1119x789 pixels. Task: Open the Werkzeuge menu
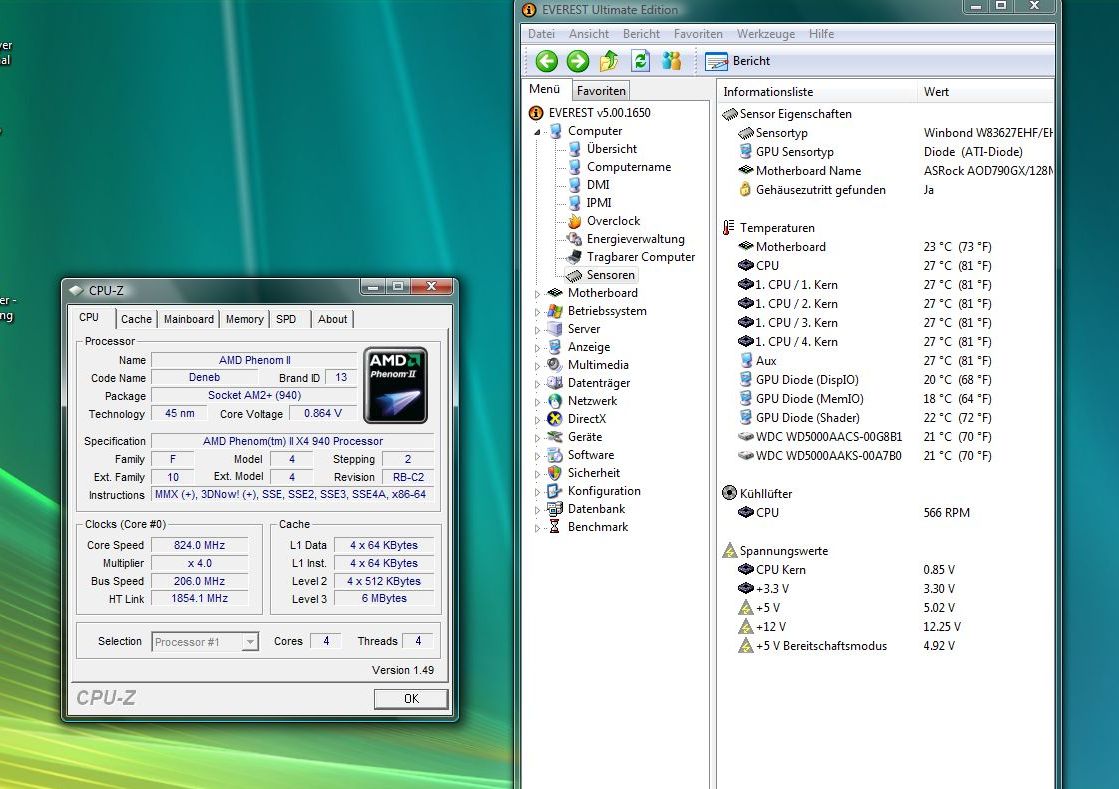(x=765, y=34)
